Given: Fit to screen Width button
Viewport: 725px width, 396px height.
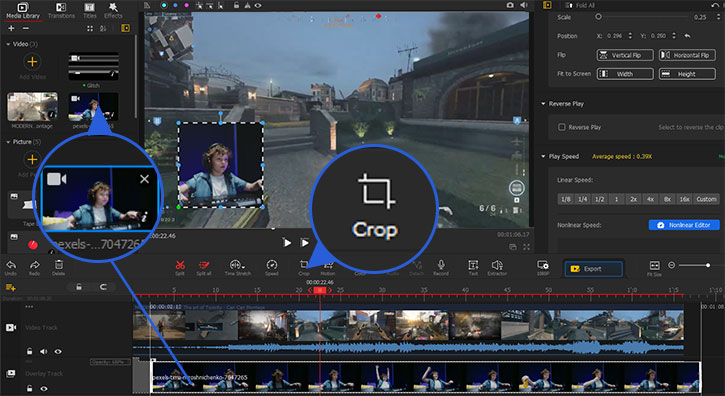Looking at the screenshot, I should coord(625,74).
